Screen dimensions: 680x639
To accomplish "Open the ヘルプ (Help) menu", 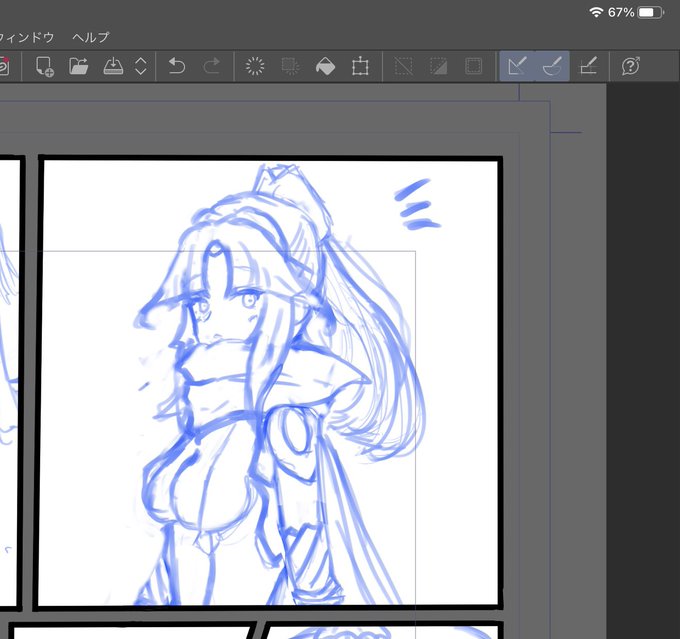I will 91,37.
